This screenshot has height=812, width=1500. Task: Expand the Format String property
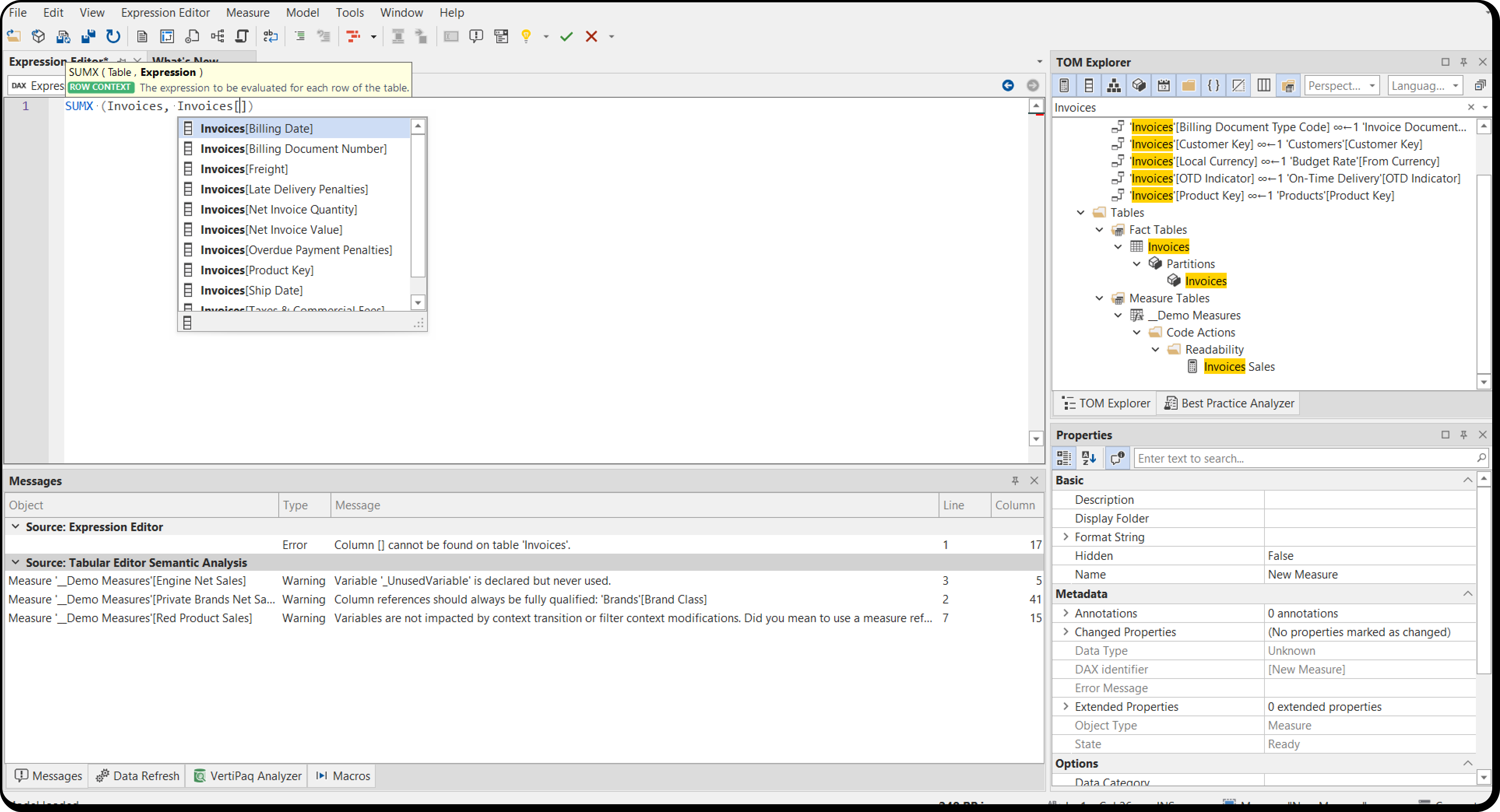(1066, 537)
